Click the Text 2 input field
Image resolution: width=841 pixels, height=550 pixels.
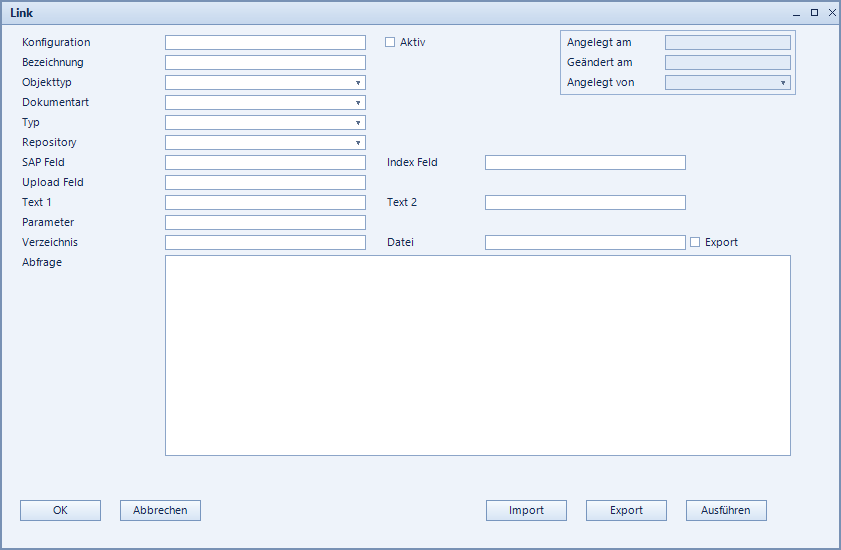(585, 202)
